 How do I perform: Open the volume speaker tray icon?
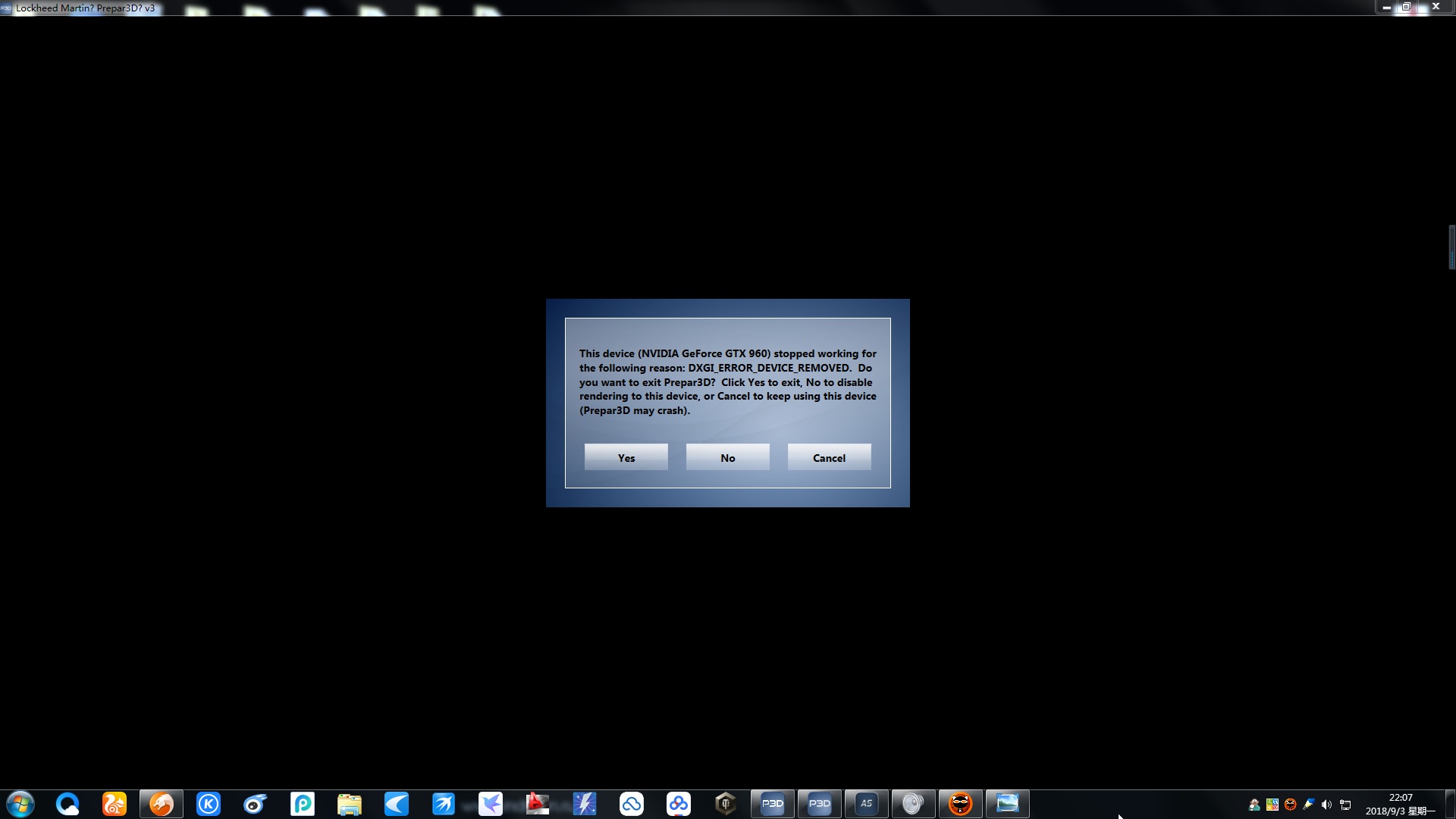click(1326, 805)
